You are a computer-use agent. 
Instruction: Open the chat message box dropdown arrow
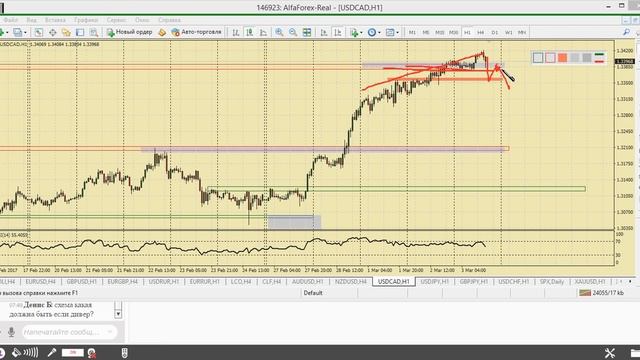click(x=110, y=332)
